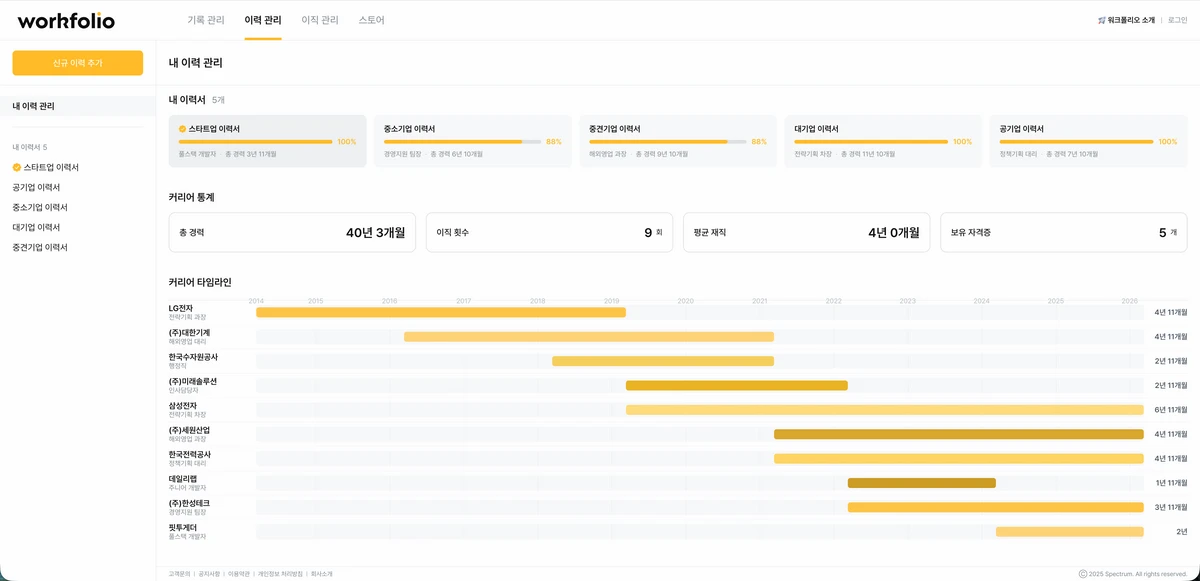Image resolution: width=1200 pixels, height=581 pixels.
Task: Click the 데일리랩 company name
Action: click(183, 478)
